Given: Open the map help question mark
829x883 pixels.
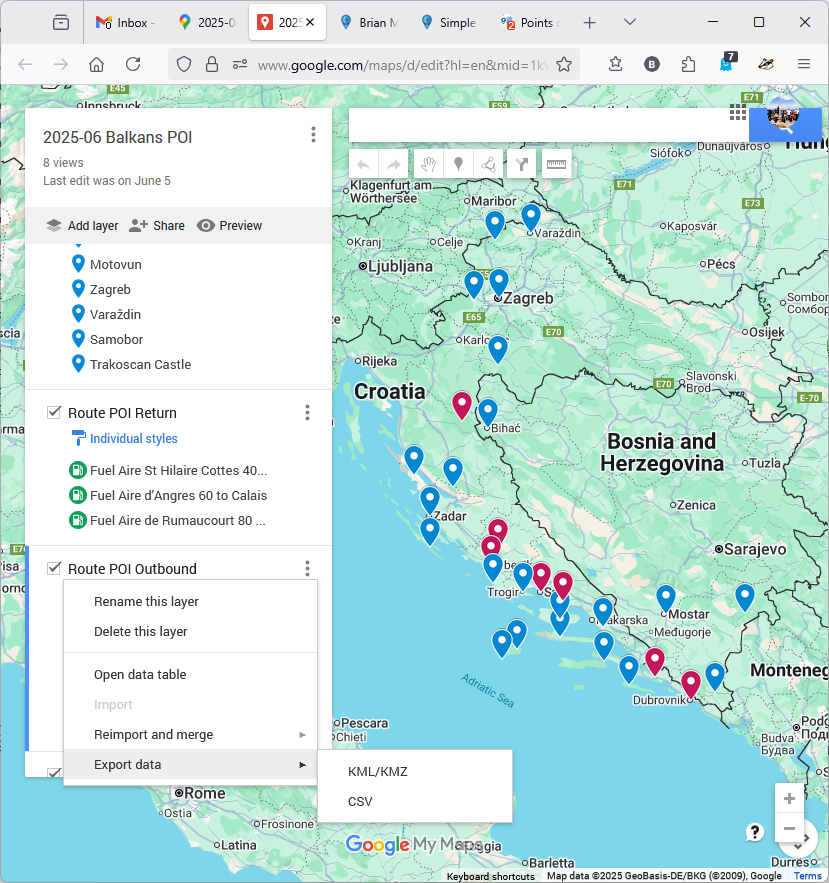Looking at the screenshot, I should (x=755, y=832).
